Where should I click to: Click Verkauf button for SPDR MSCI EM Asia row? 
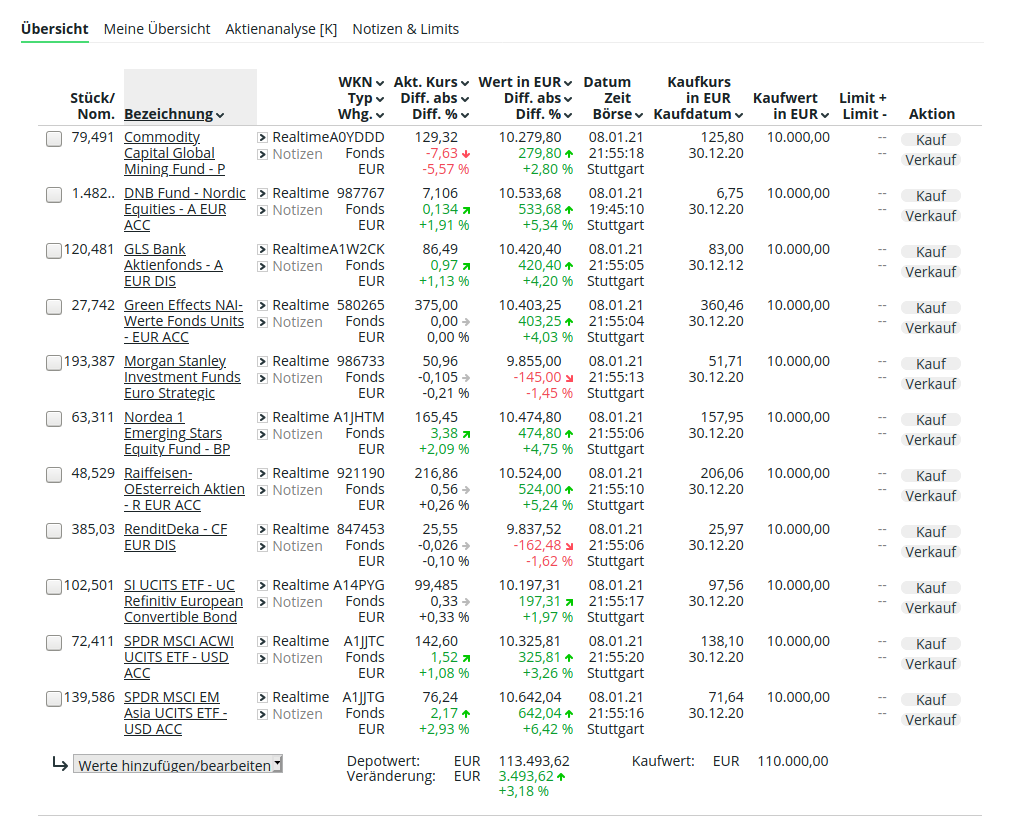pos(930,720)
